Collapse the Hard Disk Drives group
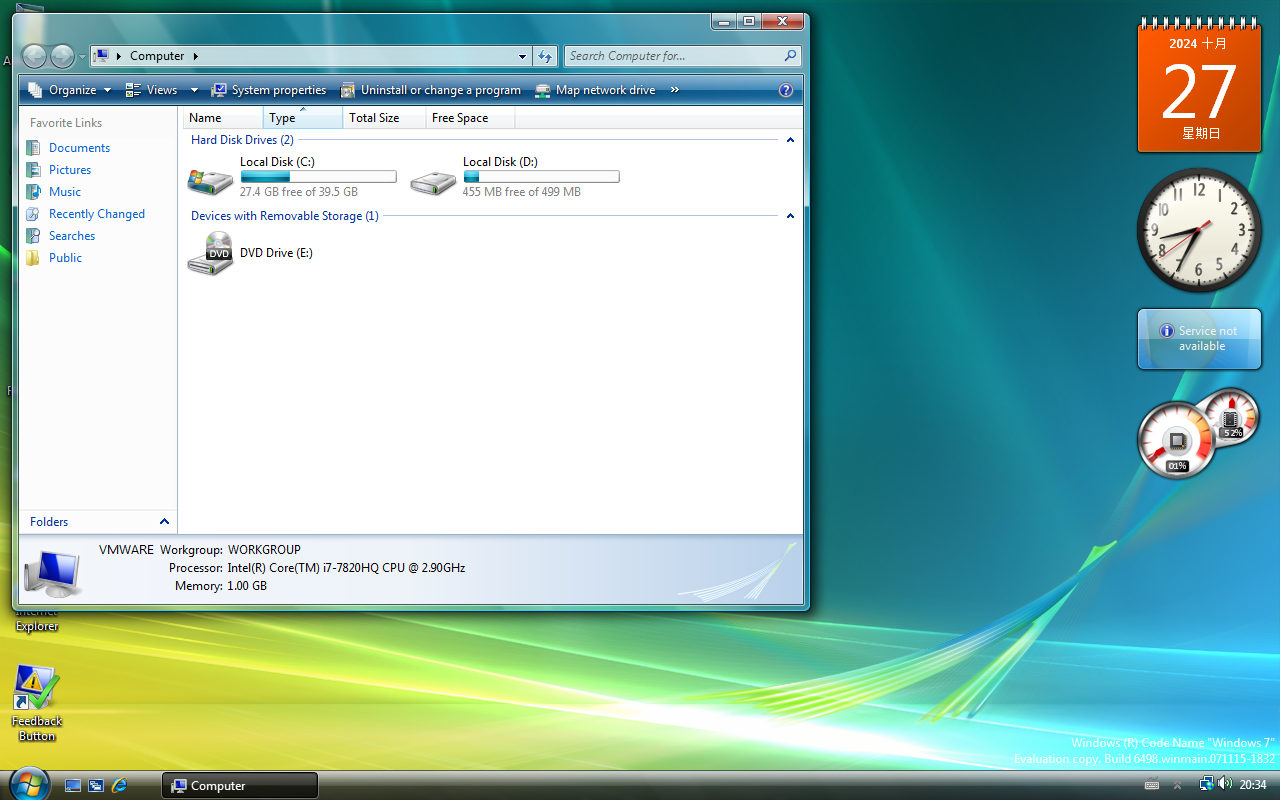 (790, 140)
